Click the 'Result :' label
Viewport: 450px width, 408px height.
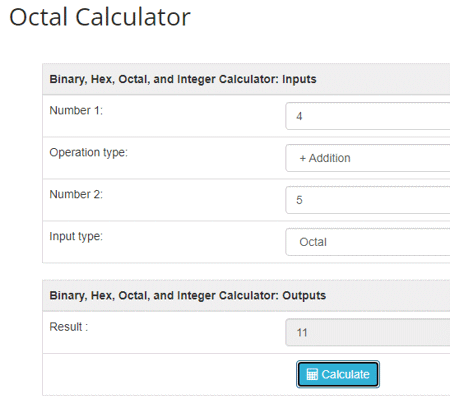pyautogui.click(x=69, y=327)
